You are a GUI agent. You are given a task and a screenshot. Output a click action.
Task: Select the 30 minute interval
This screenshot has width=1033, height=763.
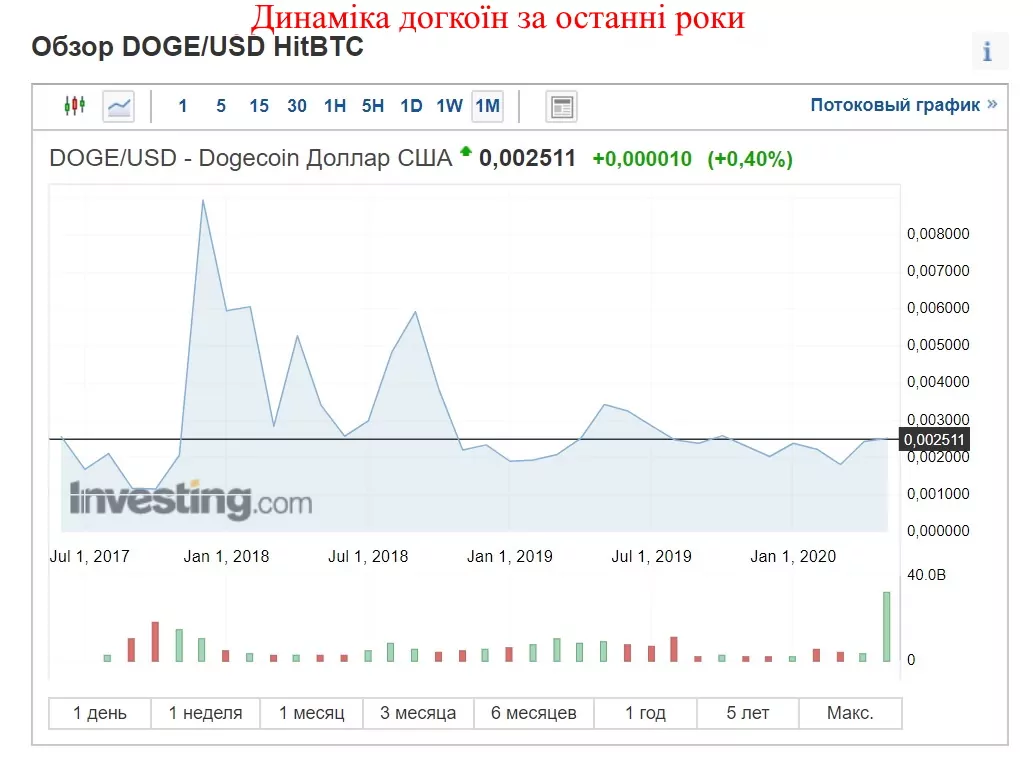pos(297,105)
